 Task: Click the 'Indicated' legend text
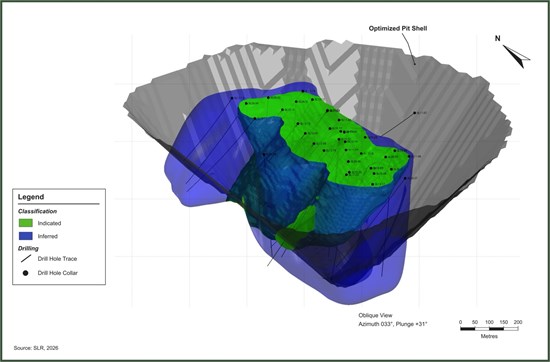(x=49, y=223)
